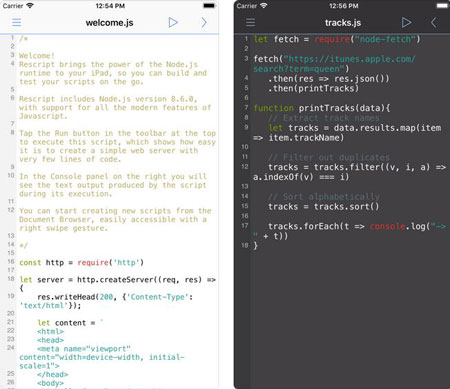Viewport: 450px width, 389px height.
Task: Tap the welcome.js file title
Action: [x=109, y=23]
